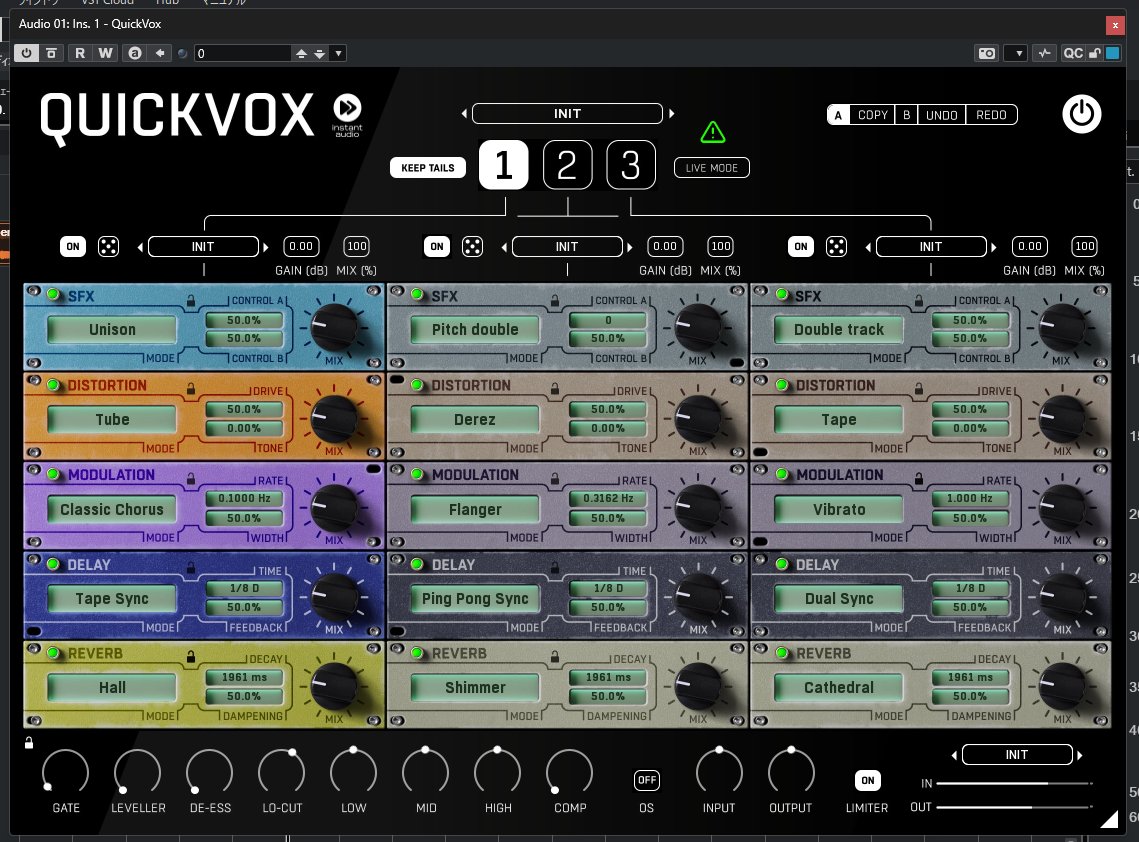Open chain 1 INIT preset dropdown
1139x842 pixels.
203,247
